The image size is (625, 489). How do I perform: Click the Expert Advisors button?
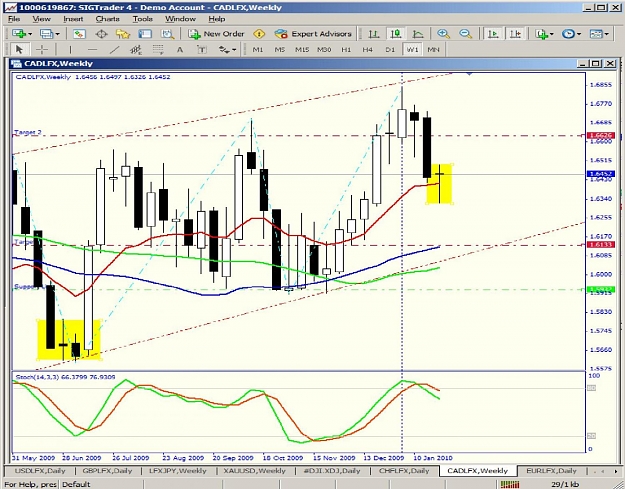(313, 34)
